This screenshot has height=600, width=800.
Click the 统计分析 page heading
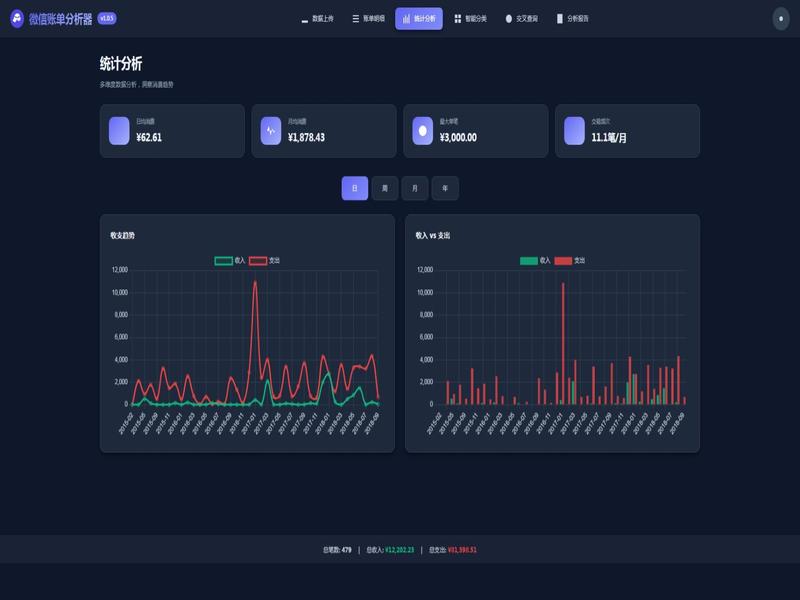pos(121,64)
